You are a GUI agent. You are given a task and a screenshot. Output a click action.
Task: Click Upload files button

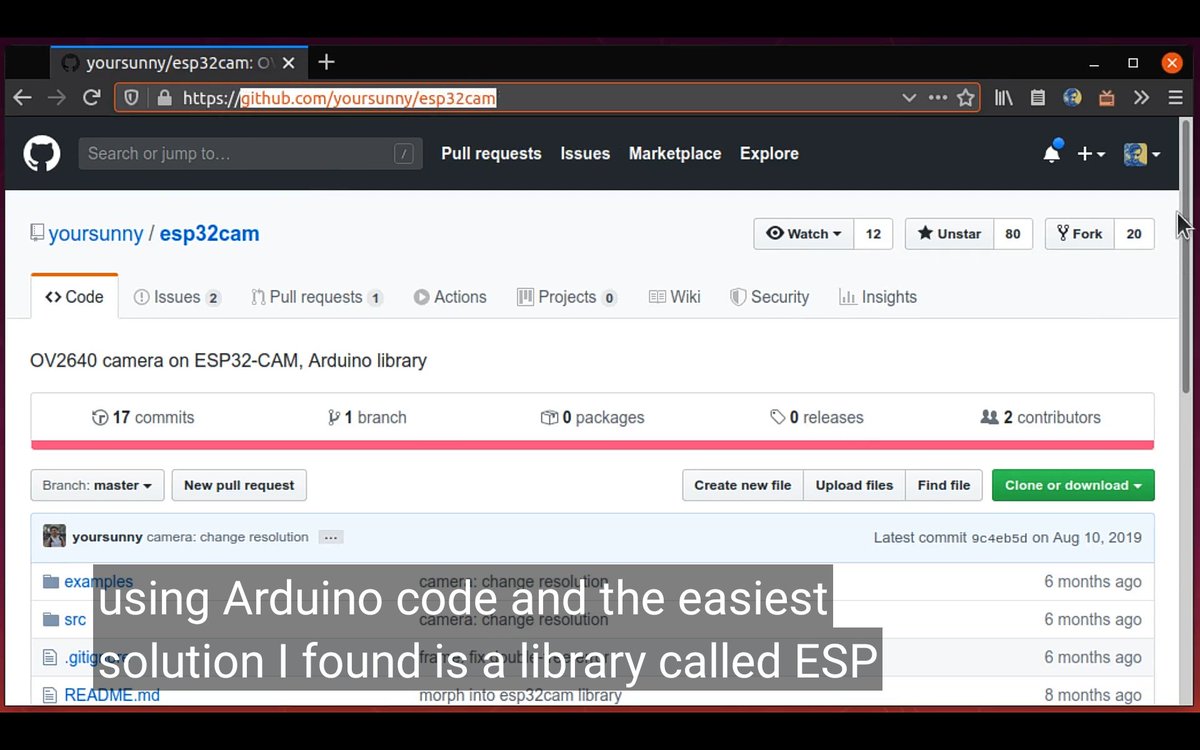point(854,485)
